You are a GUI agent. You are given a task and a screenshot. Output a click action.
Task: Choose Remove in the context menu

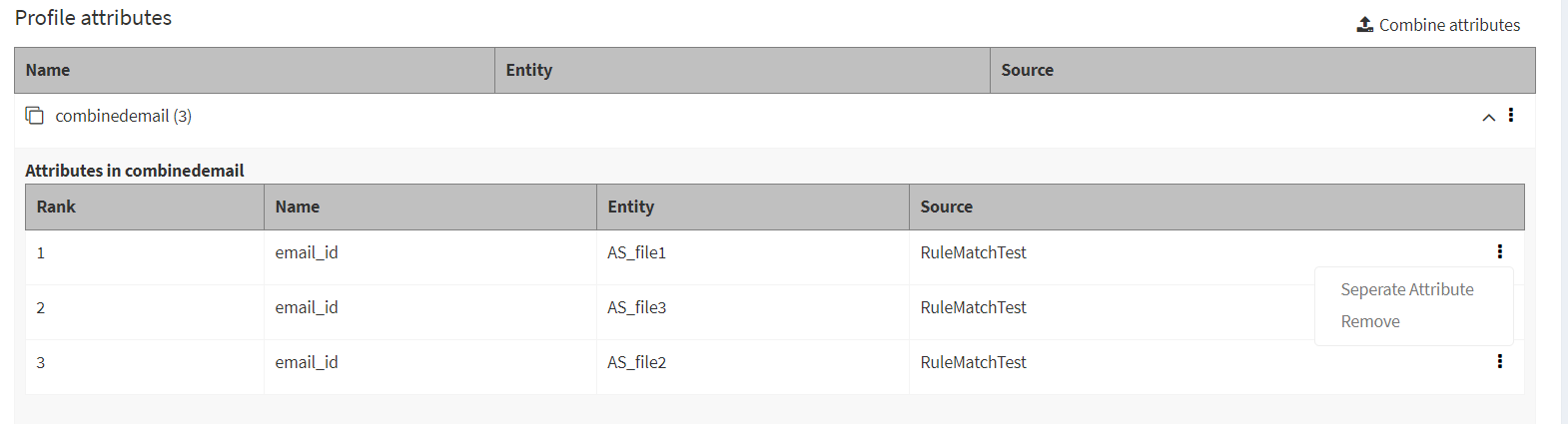click(x=1369, y=321)
